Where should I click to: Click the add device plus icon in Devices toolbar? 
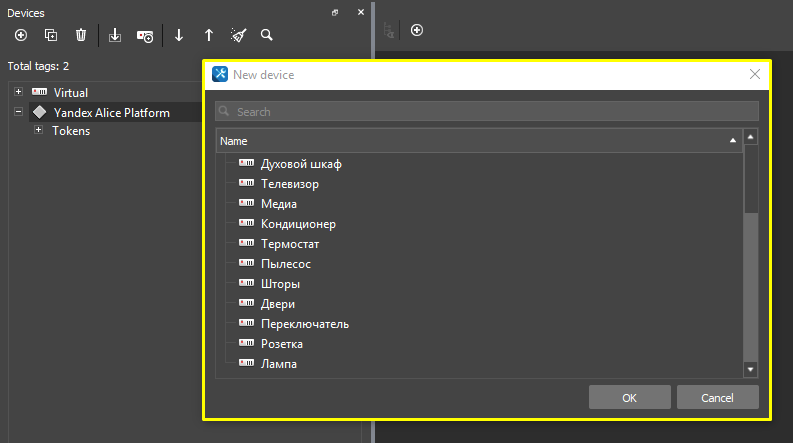pyautogui.click(x=20, y=35)
